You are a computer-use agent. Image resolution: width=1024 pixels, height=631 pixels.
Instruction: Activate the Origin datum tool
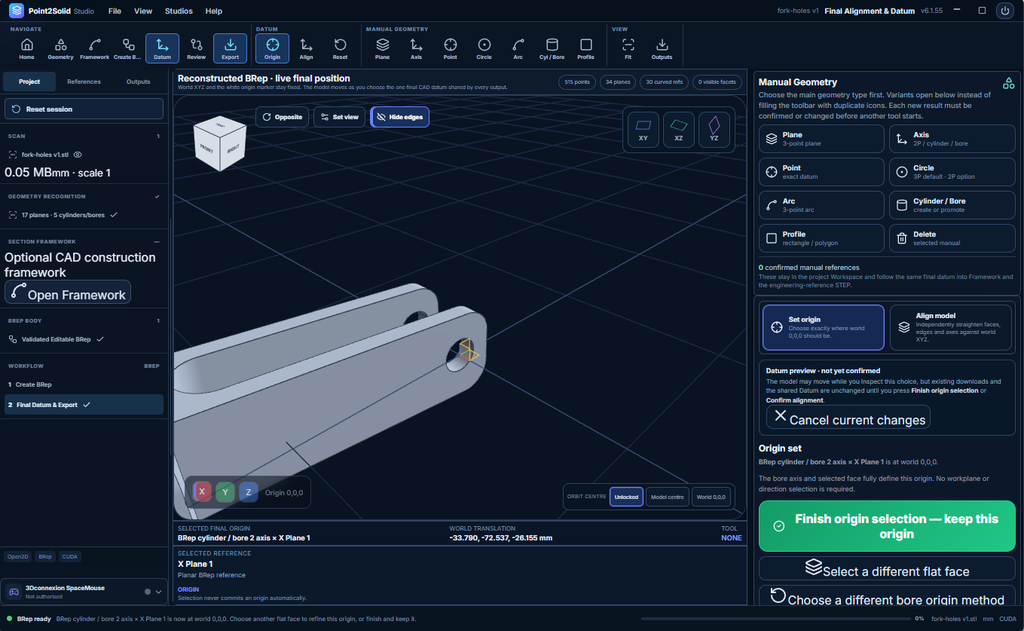[x=272, y=48]
